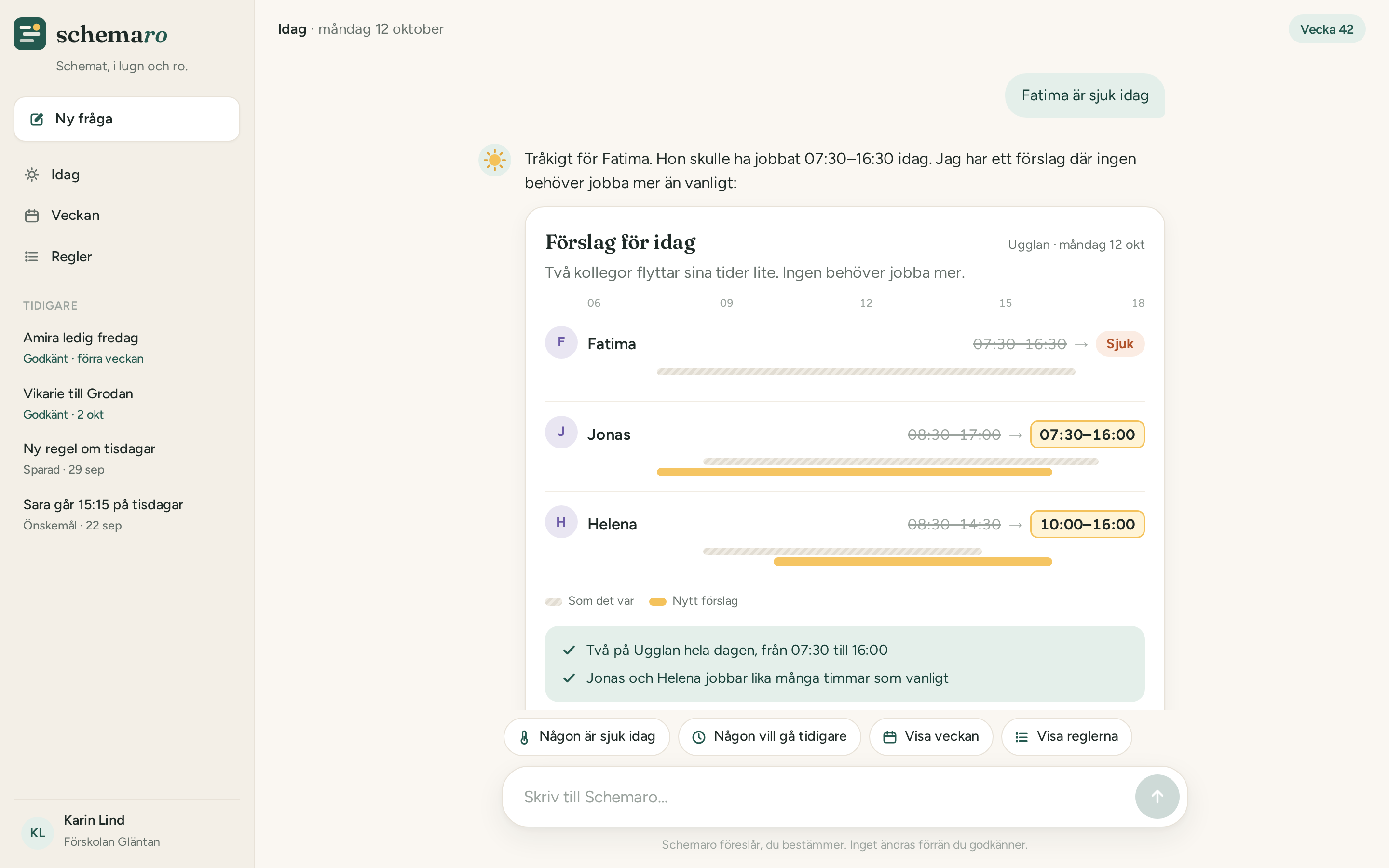Open earlier chat Ny regel om tisdagar

point(127,458)
